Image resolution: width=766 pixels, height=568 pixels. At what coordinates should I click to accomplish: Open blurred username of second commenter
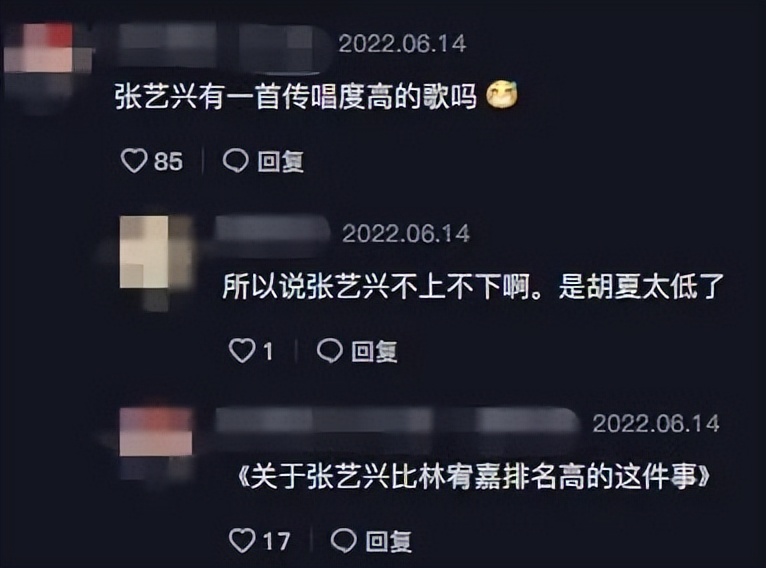[x=273, y=231]
